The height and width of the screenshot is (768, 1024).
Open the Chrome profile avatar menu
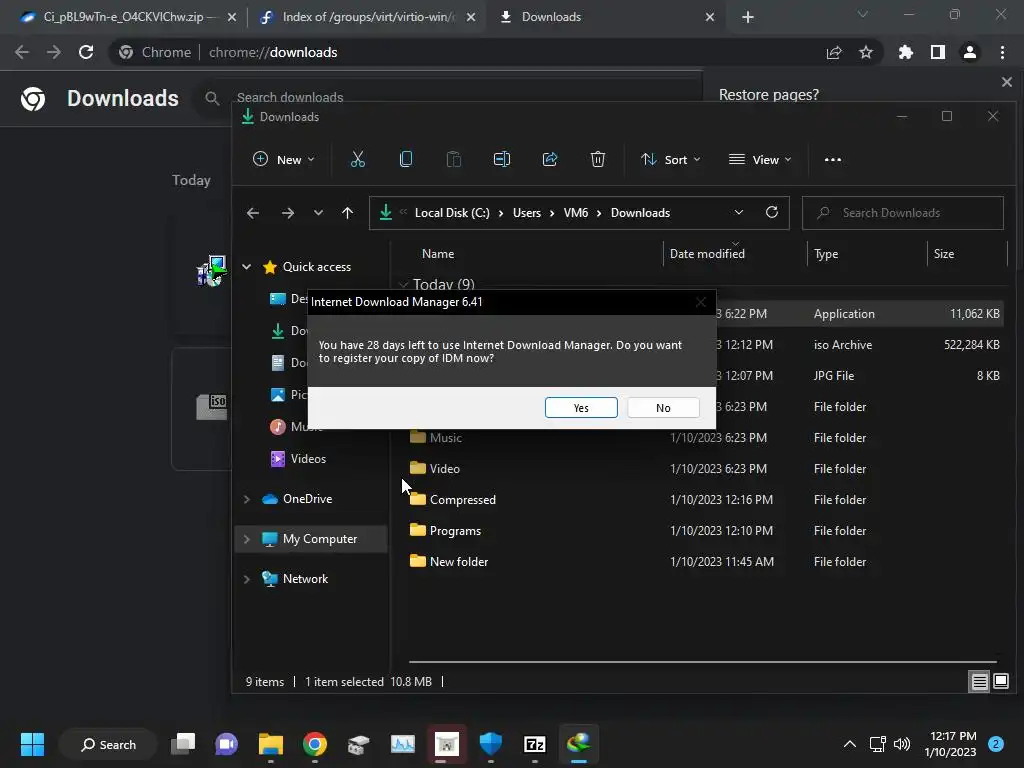click(970, 52)
